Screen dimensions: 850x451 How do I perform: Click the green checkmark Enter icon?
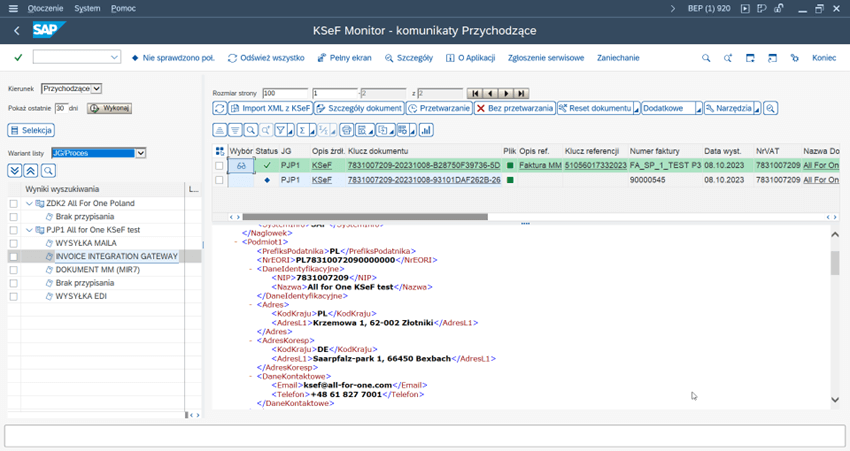click(18, 57)
